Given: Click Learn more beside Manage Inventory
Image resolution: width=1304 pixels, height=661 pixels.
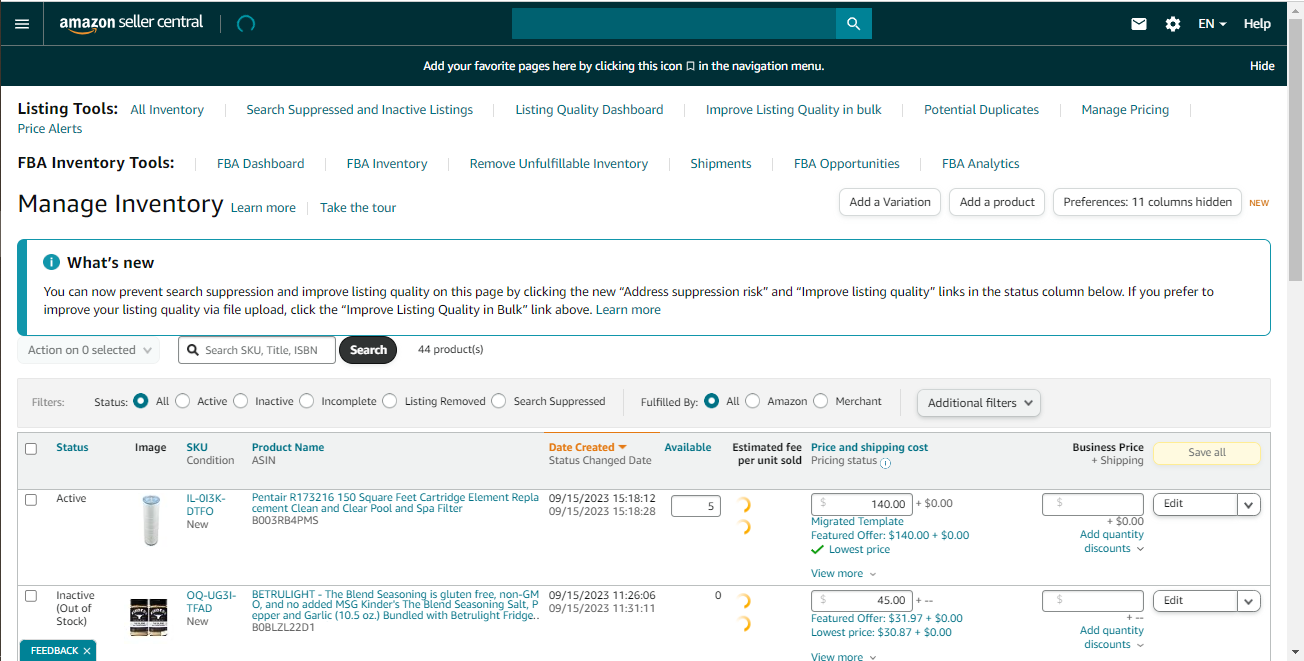Looking at the screenshot, I should [263, 208].
